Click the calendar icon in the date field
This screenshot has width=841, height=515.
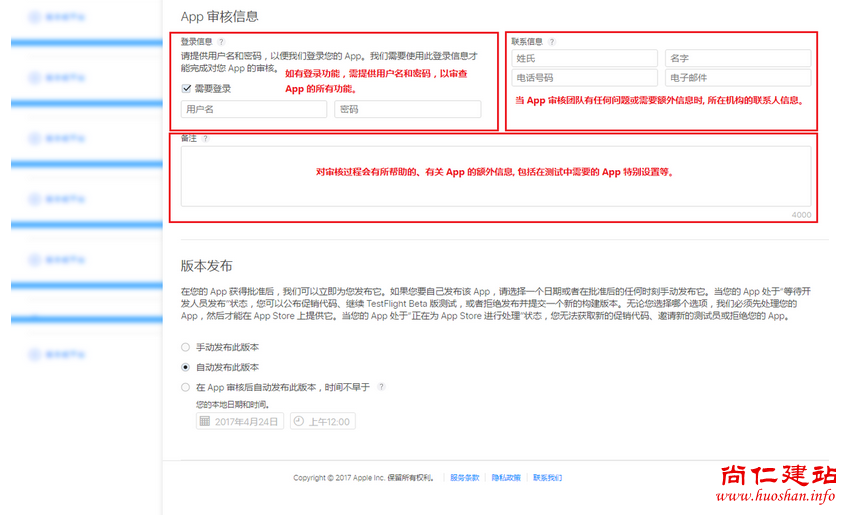[205, 421]
